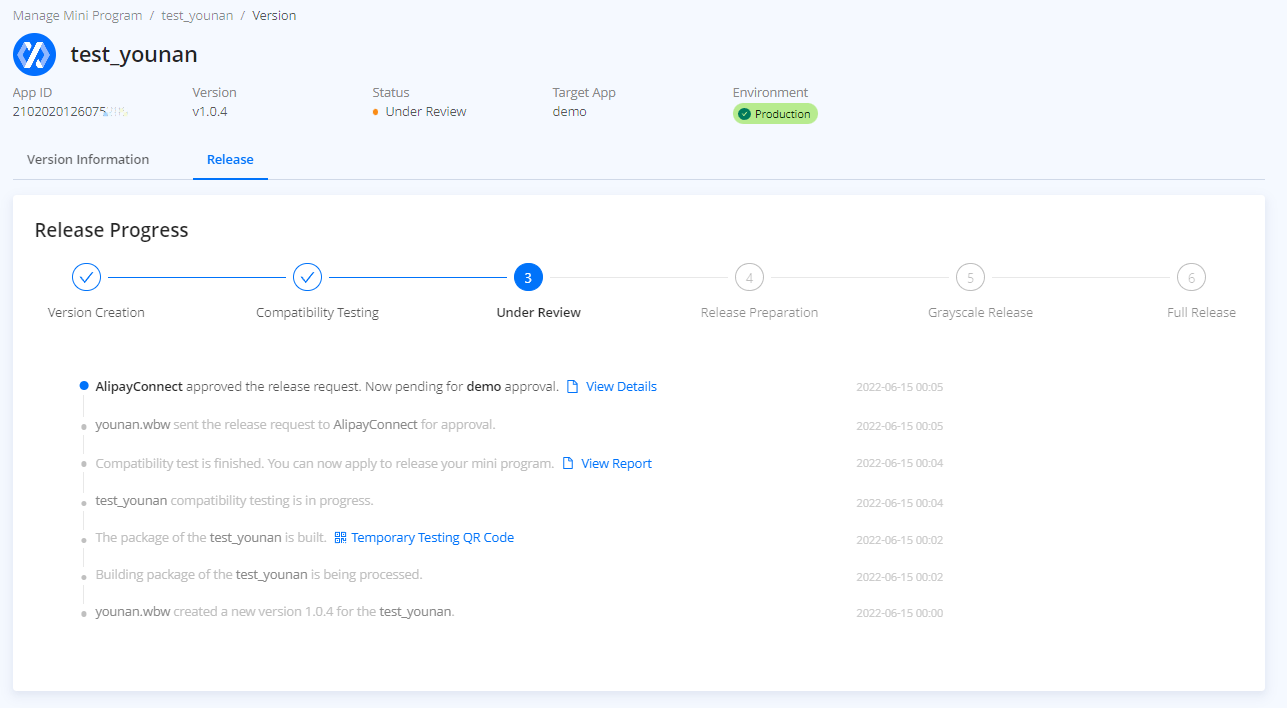Go to Manage Mini Program breadcrumb
1287x708 pixels.
point(77,16)
